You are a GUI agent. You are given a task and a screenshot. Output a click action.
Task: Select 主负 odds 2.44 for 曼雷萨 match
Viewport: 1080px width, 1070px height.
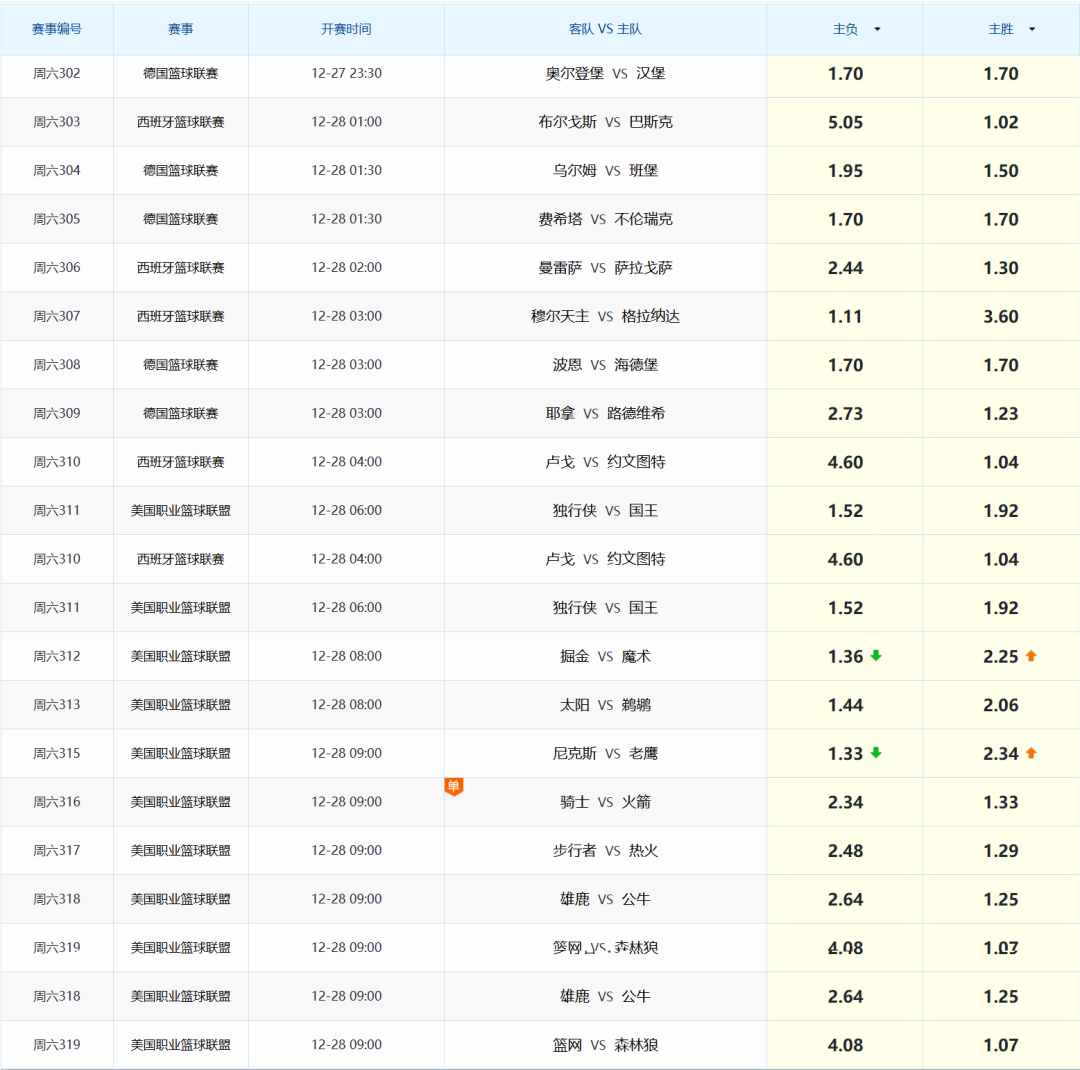[845, 268]
